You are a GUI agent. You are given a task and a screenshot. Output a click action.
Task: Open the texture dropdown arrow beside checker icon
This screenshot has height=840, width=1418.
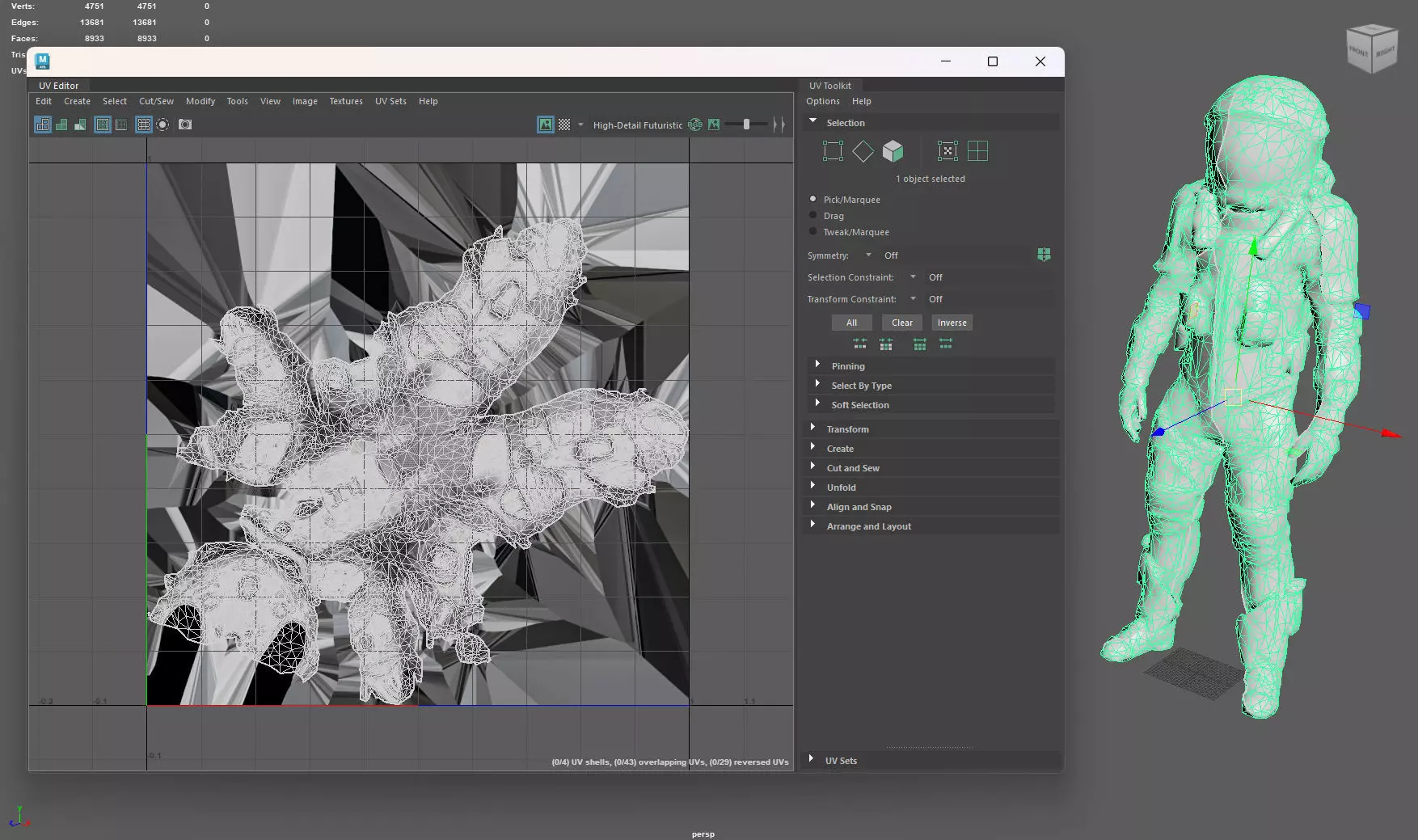tap(580, 125)
